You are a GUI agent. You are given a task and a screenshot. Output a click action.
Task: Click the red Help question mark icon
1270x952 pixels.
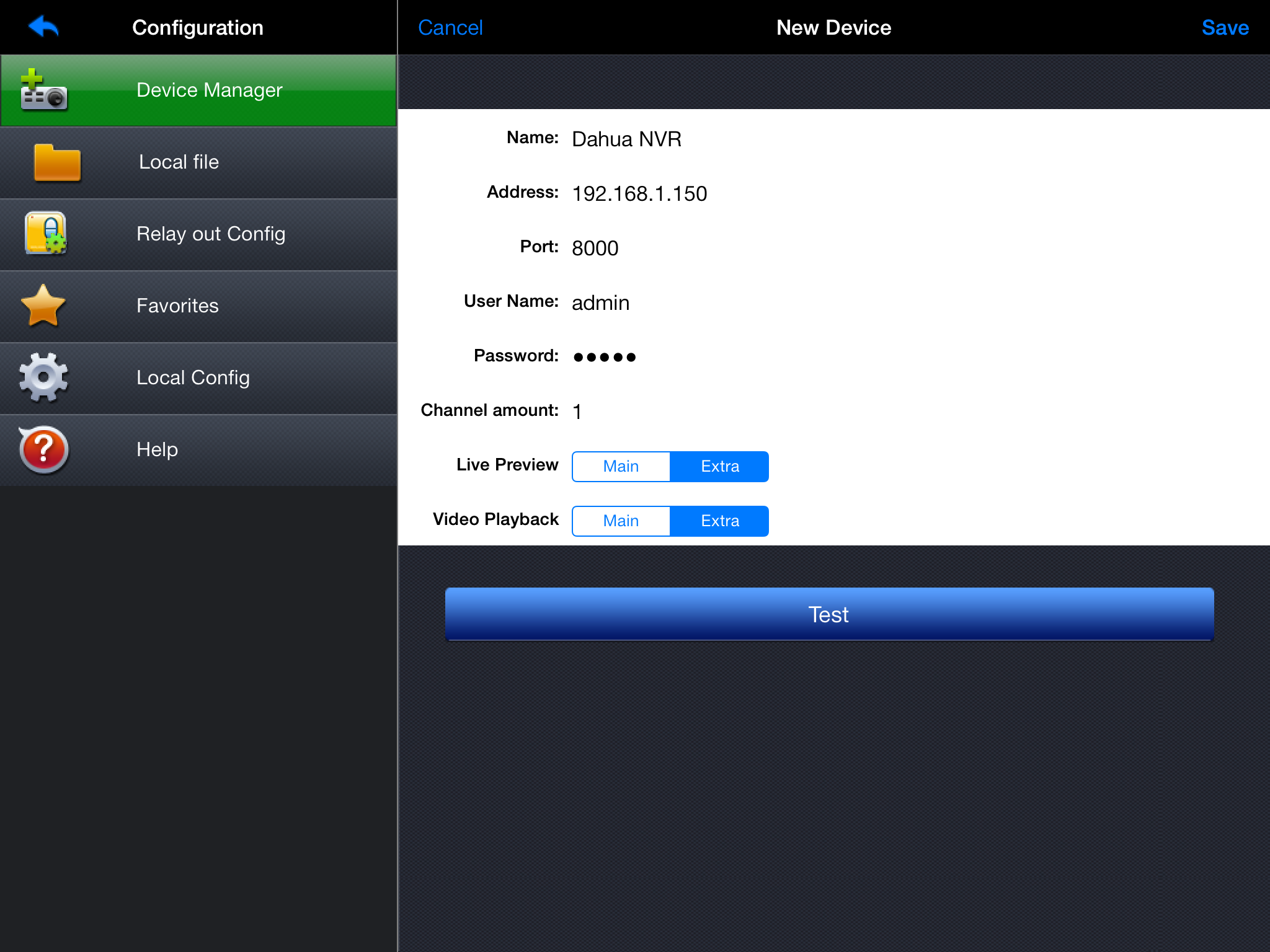(43, 449)
